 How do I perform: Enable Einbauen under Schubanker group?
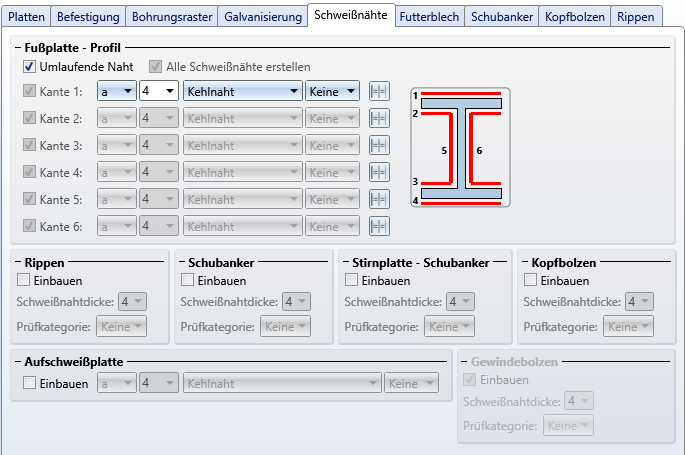pyautogui.click(x=187, y=281)
